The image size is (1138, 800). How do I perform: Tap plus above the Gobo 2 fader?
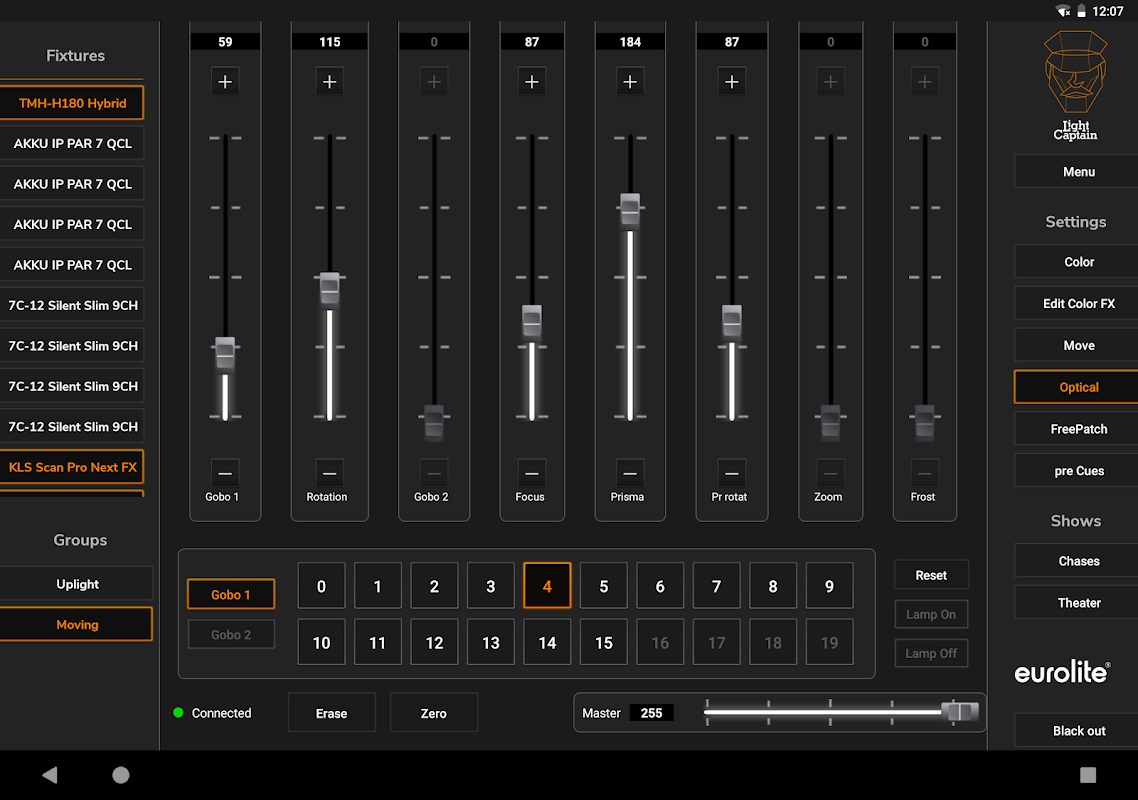click(x=434, y=81)
